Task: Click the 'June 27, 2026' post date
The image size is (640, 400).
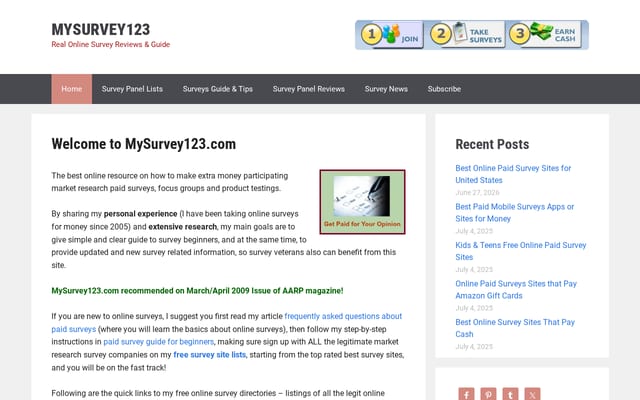Action: tap(477, 192)
